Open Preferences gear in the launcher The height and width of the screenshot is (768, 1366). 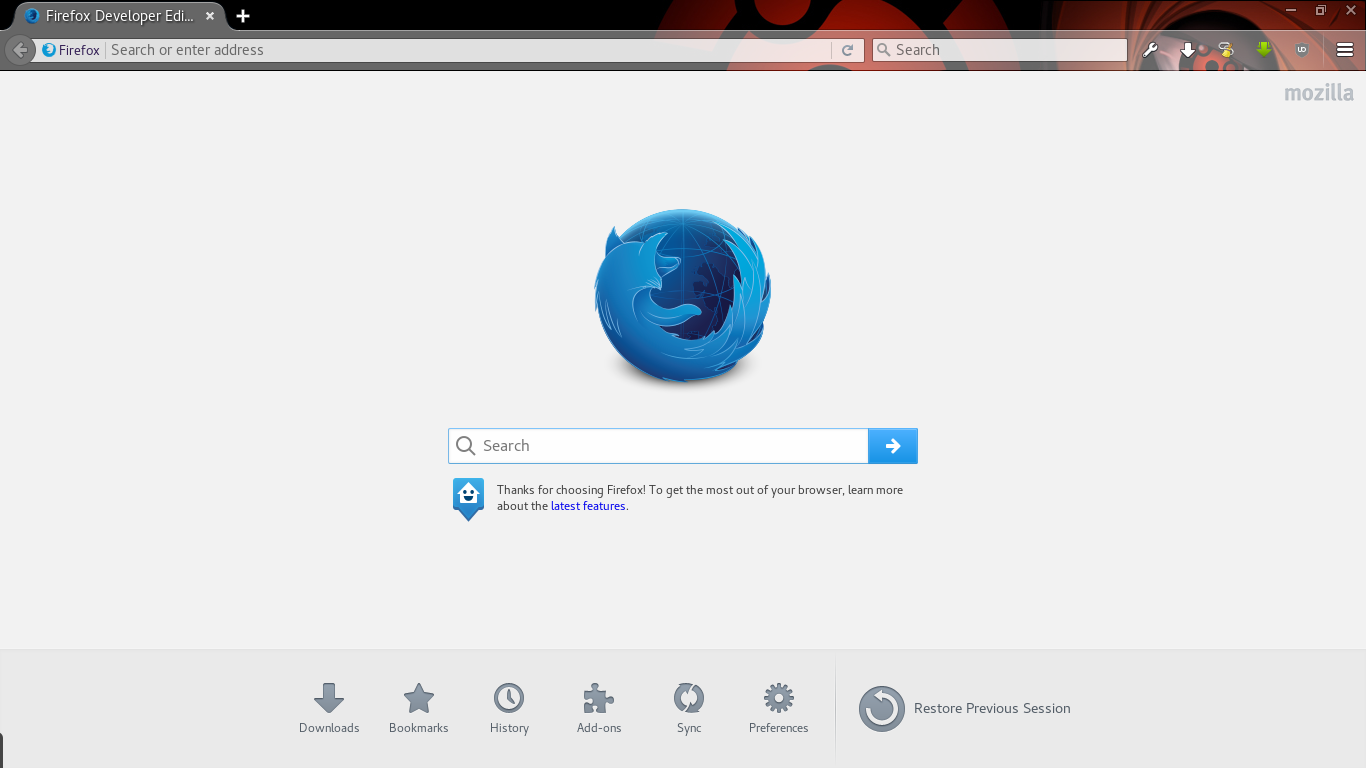779,709
